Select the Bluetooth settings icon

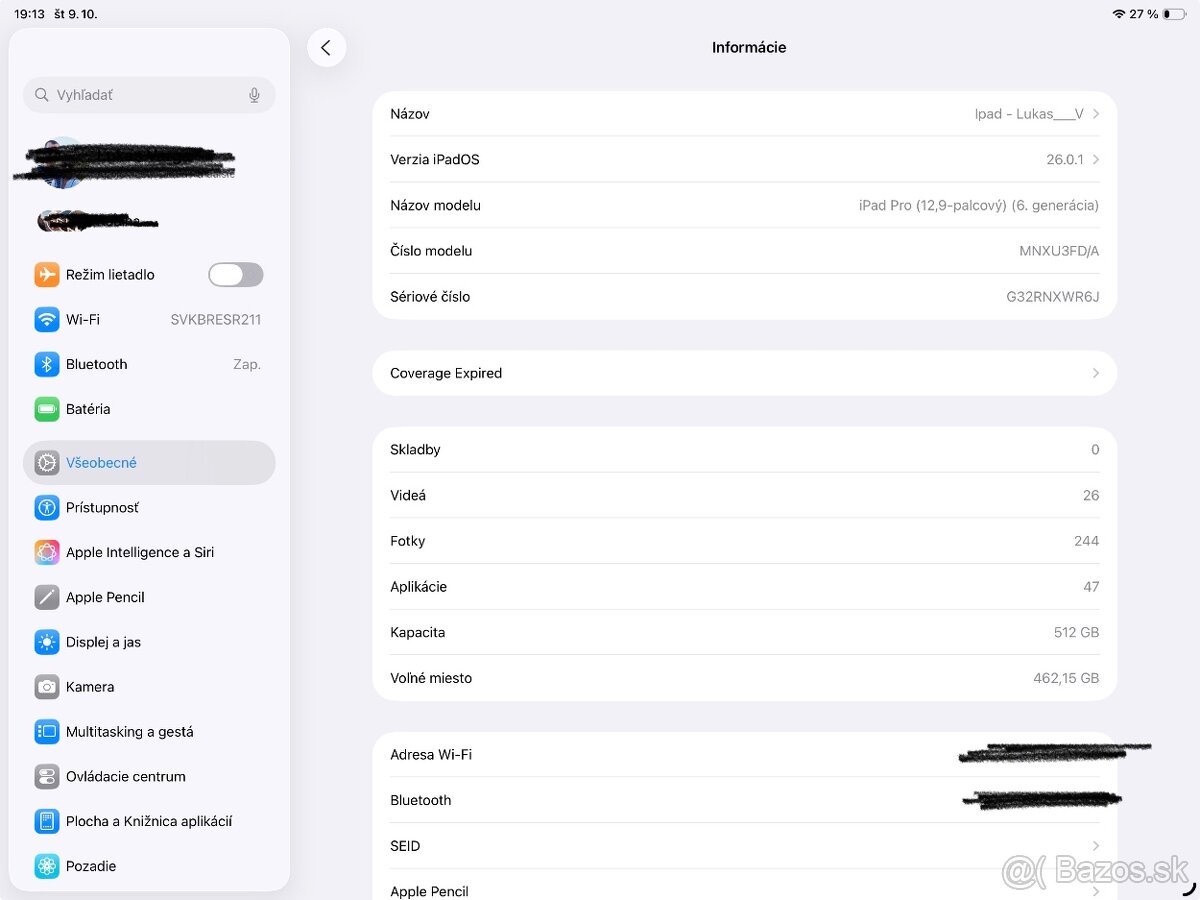point(46,364)
